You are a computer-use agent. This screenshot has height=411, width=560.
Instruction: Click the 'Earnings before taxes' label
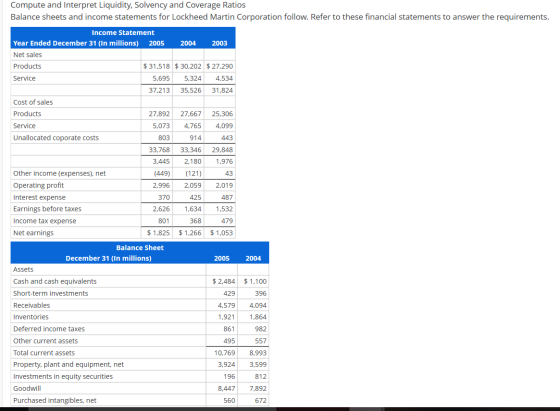(x=47, y=209)
